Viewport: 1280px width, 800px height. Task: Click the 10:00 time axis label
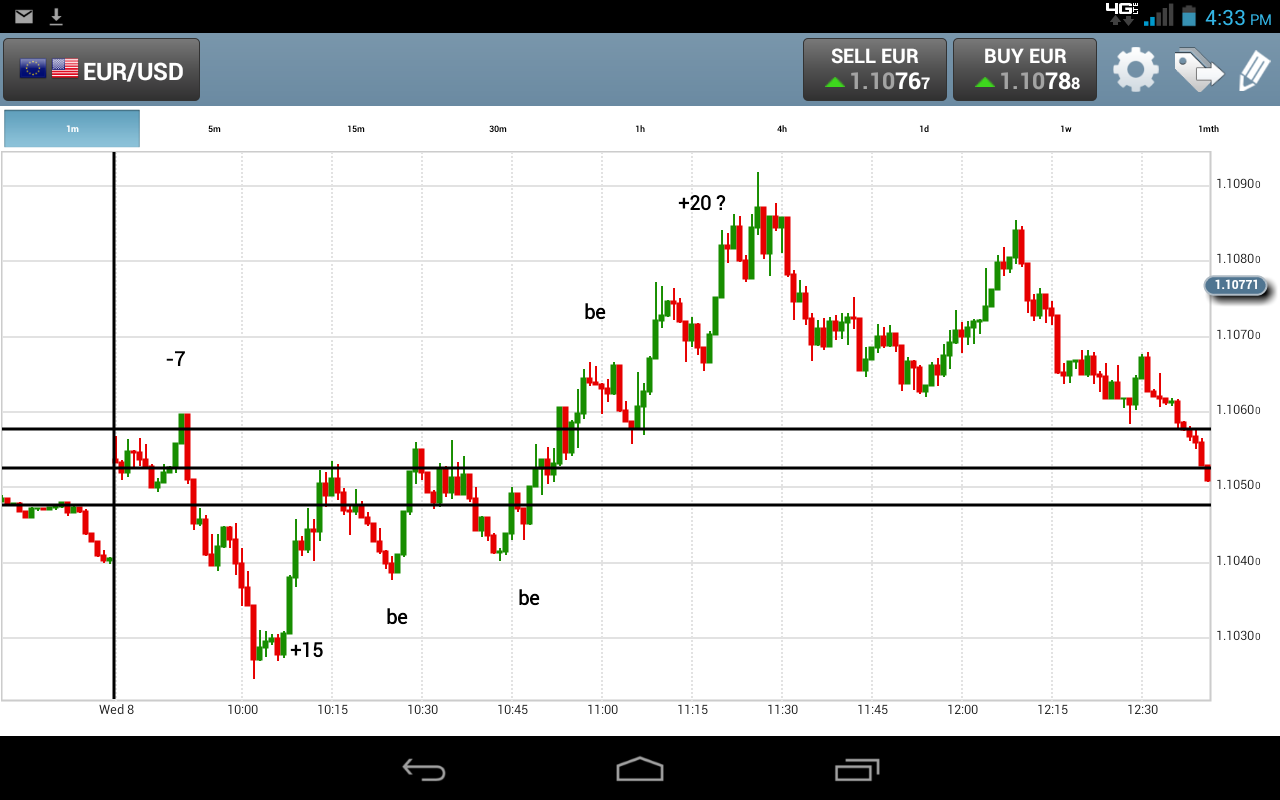tap(242, 710)
